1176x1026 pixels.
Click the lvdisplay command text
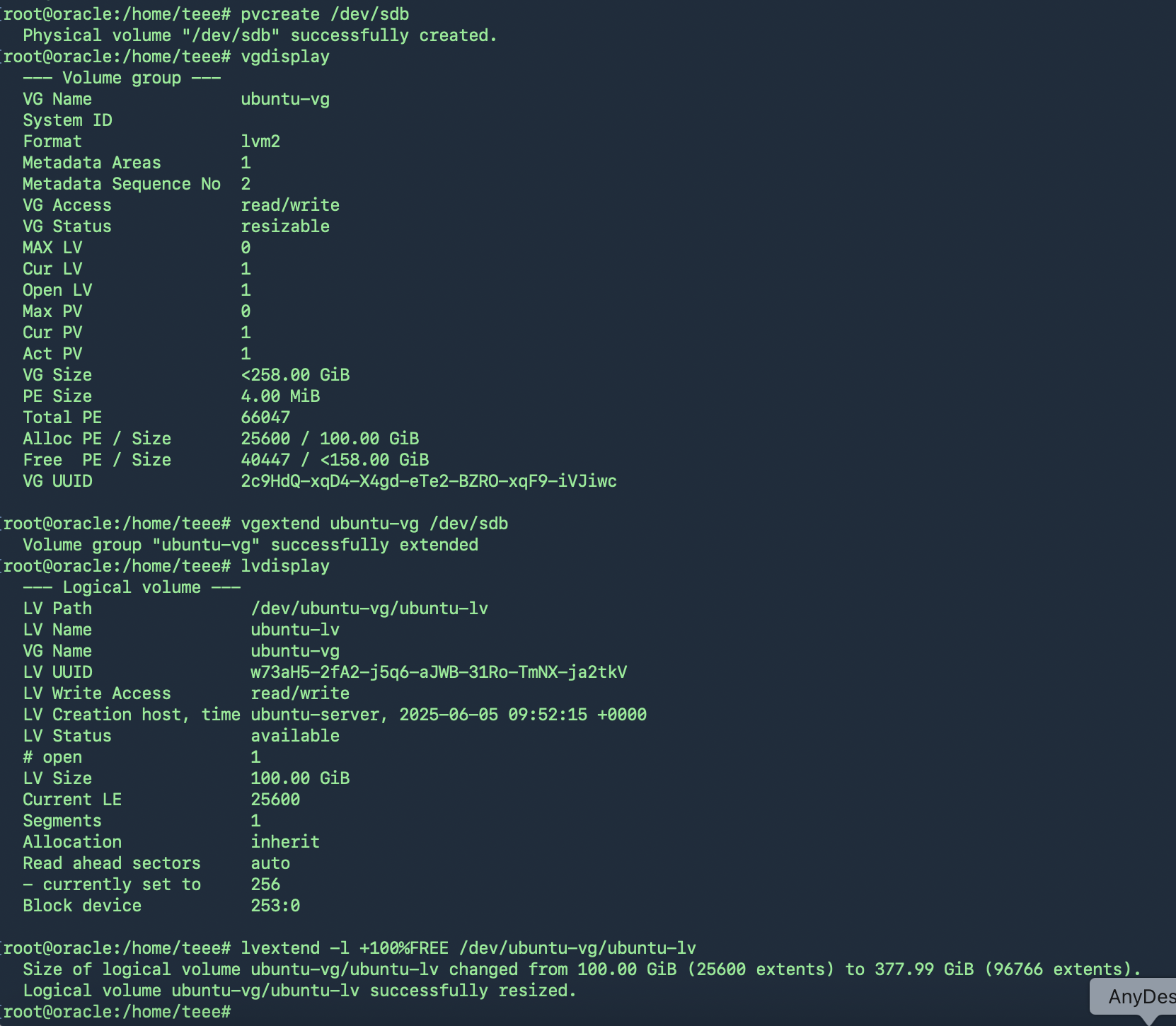[285, 566]
